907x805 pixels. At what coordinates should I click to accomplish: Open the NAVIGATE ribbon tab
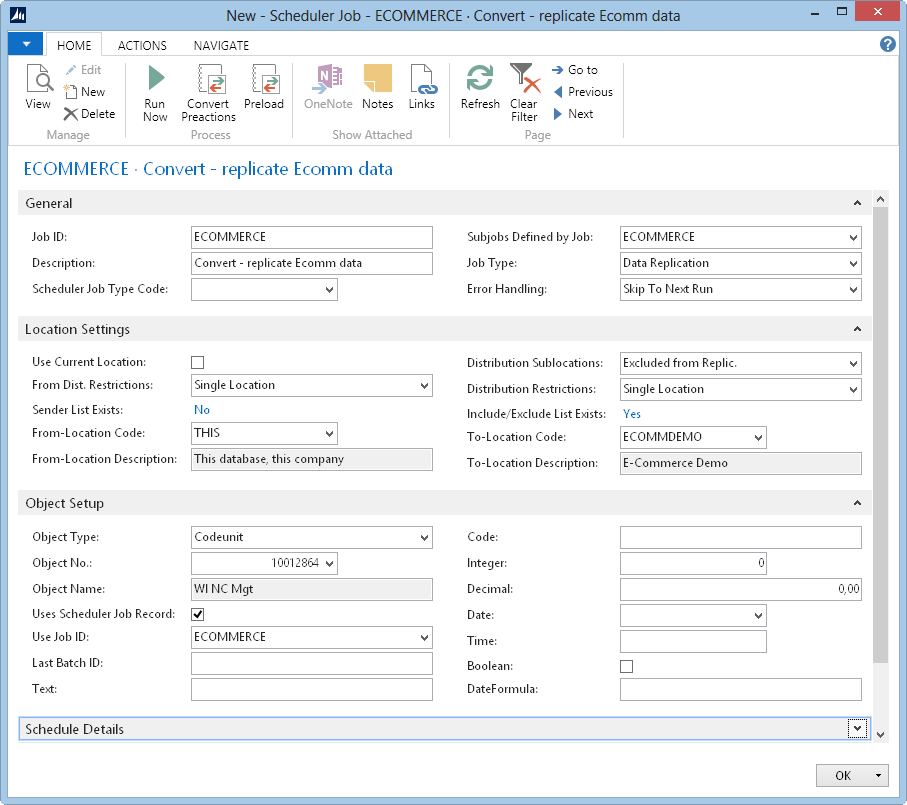coord(221,45)
